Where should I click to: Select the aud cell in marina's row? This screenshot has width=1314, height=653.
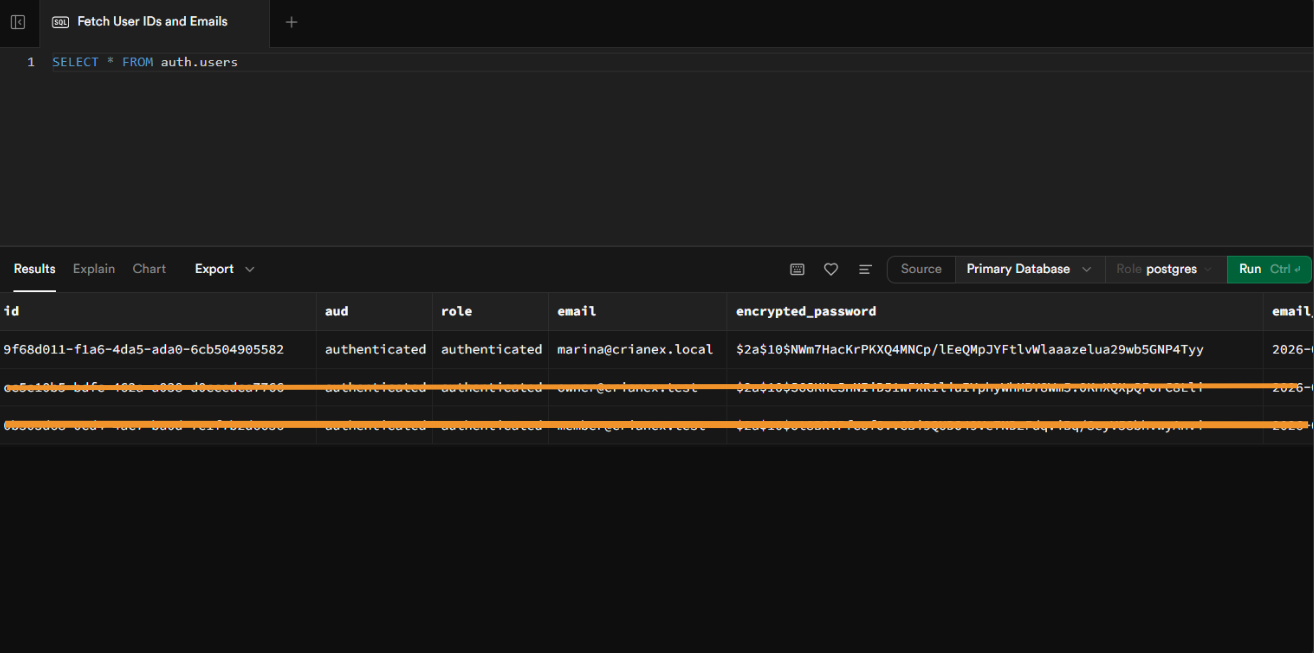(x=374, y=349)
